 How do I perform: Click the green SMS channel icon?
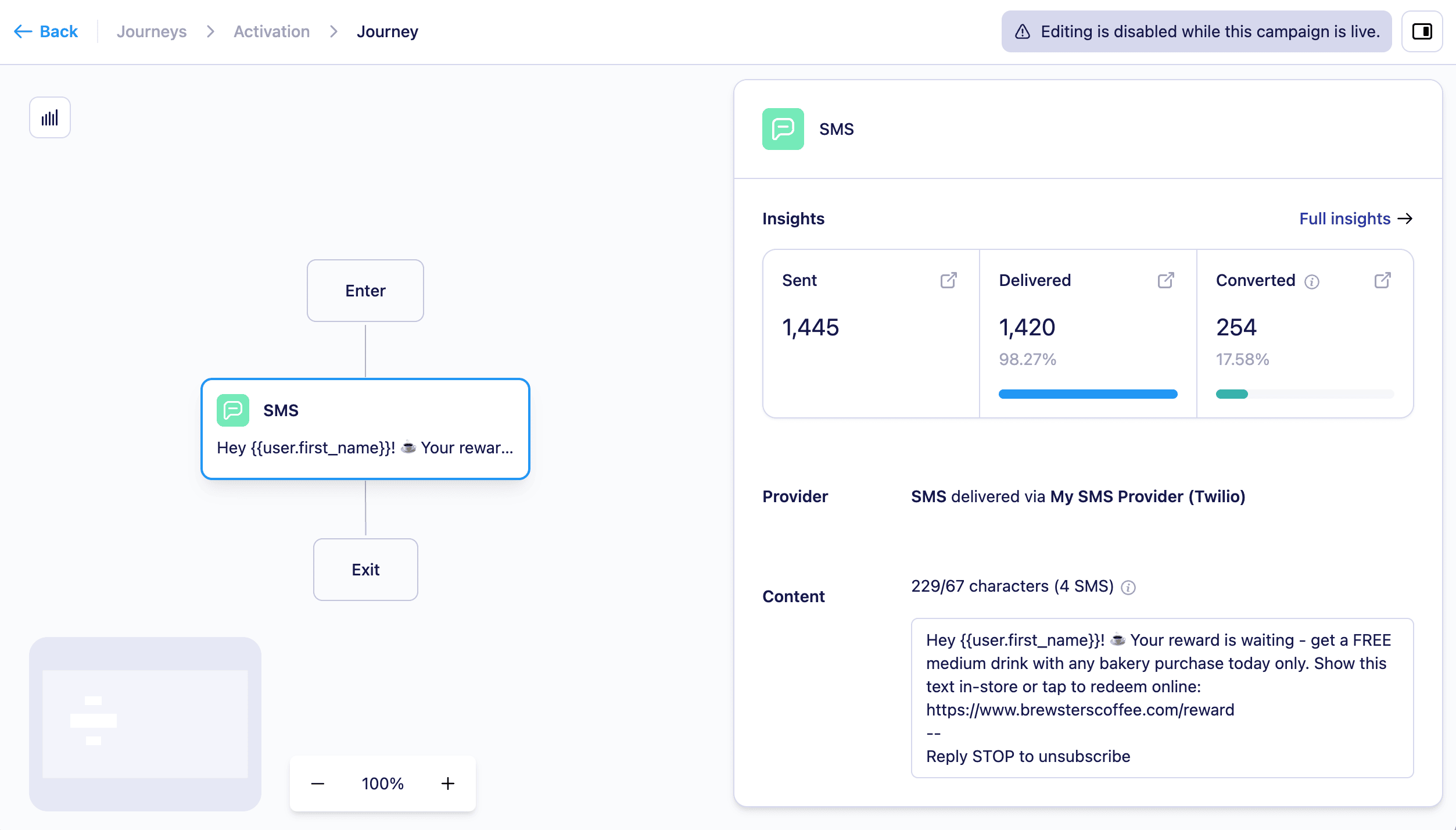(782, 129)
